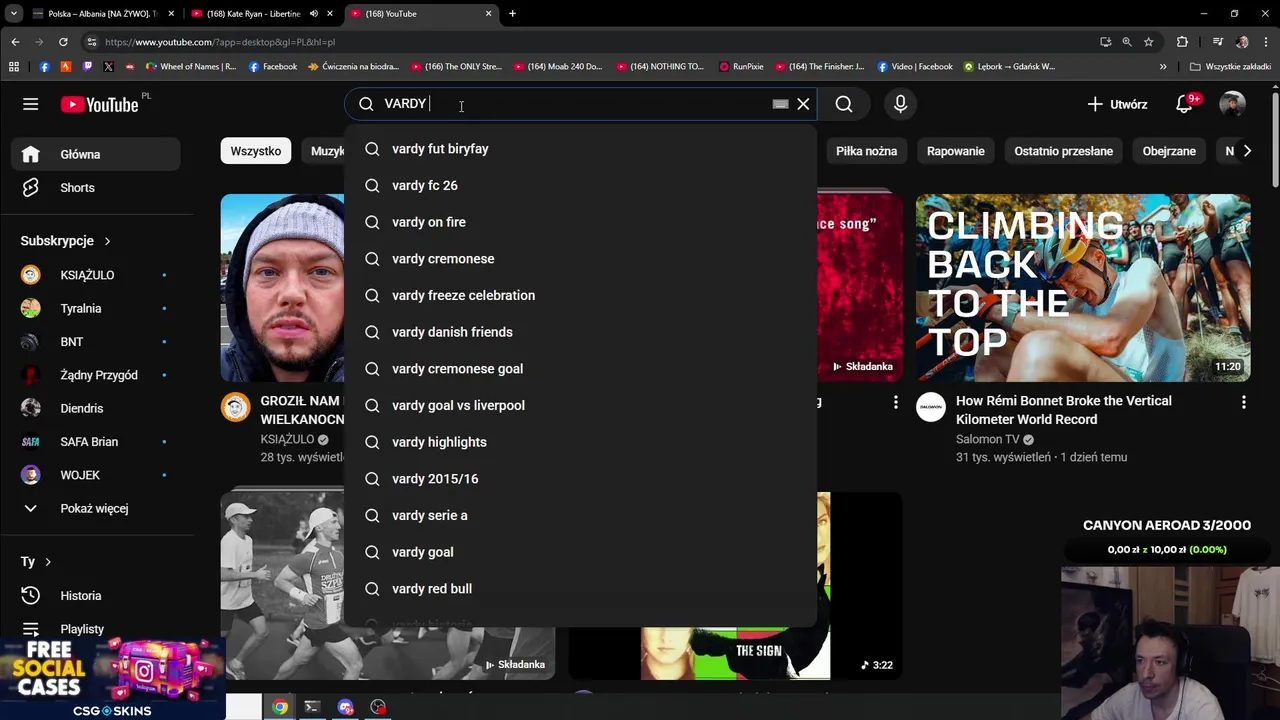The image size is (1280, 720).
Task: Expand the Subskrypcje section
Action: (x=66, y=241)
